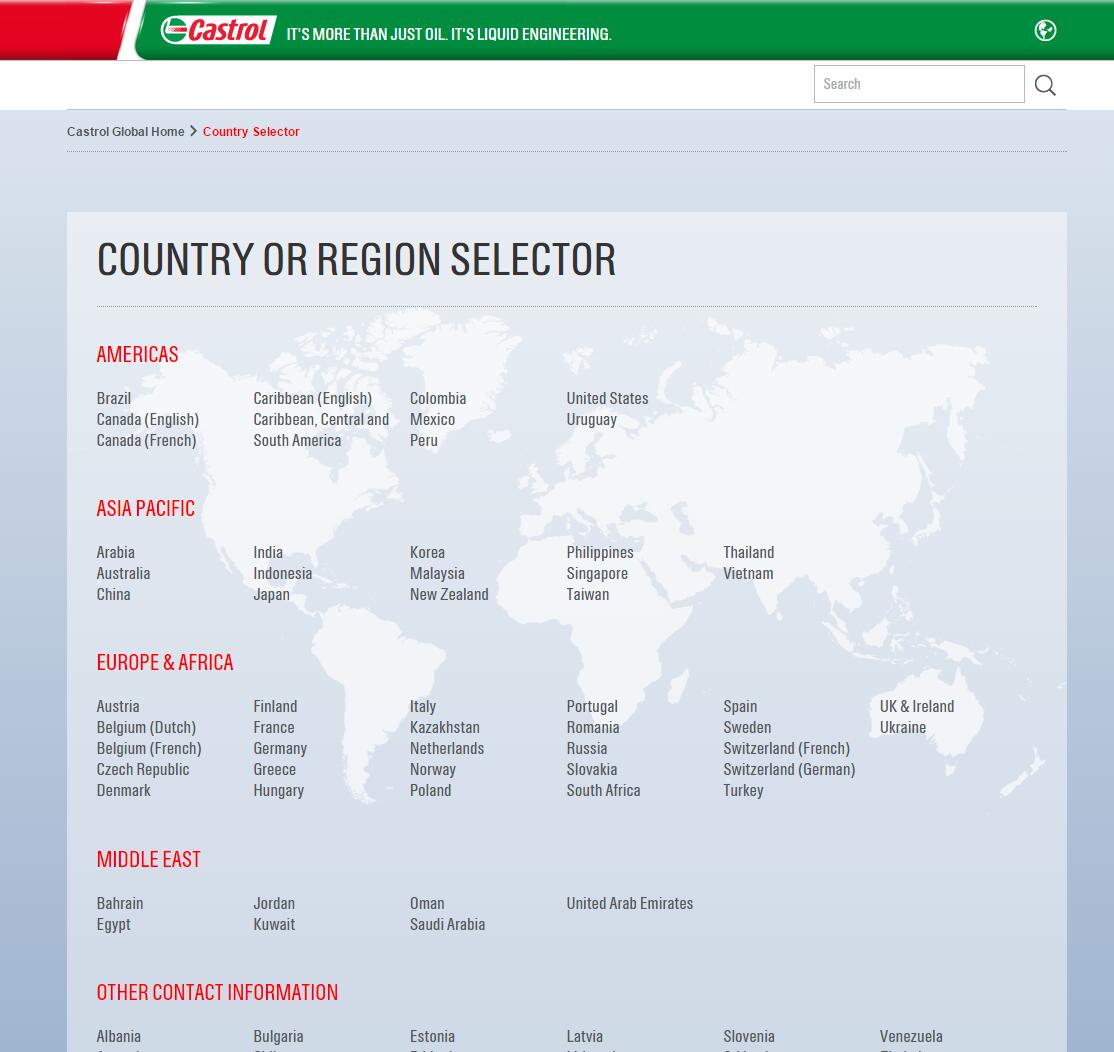This screenshot has width=1114, height=1052.
Task: Select Caribbean (English)
Action: click(x=313, y=398)
